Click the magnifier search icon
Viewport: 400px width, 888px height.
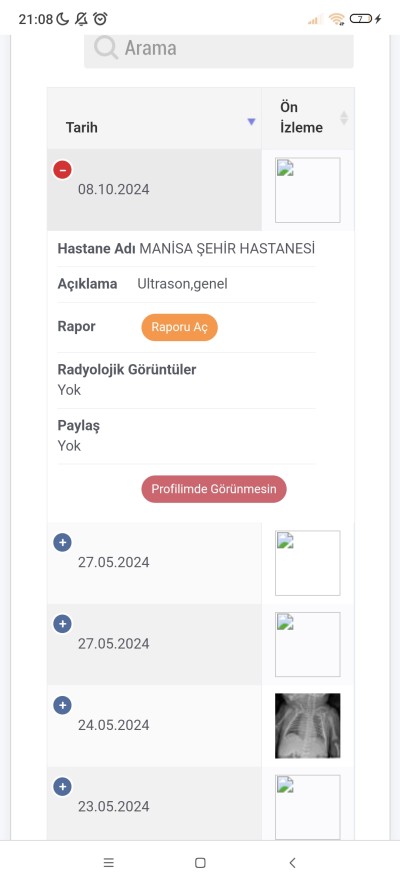(105, 48)
